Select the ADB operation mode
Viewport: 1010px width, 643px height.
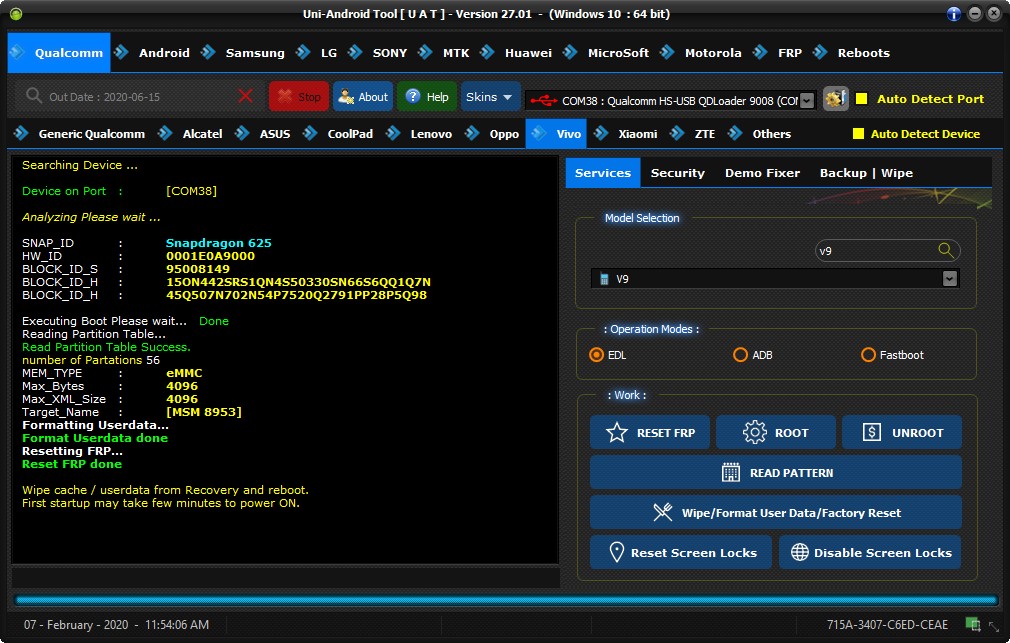click(741, 355)
